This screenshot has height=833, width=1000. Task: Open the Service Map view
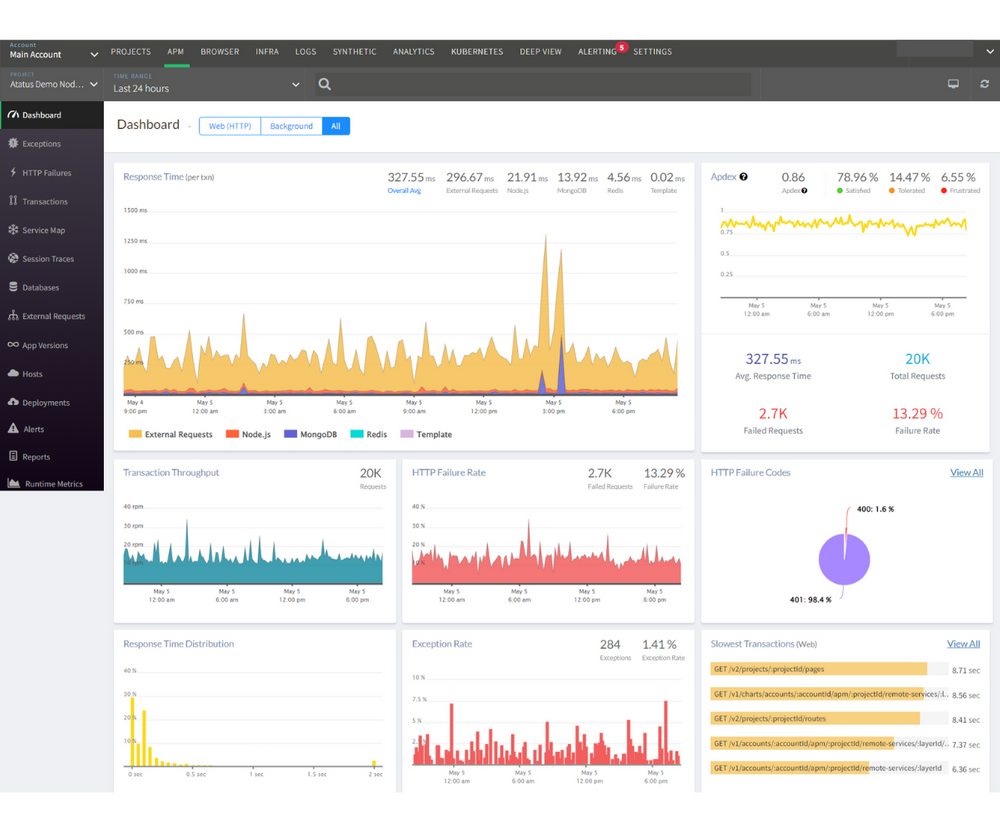(x=45, y=230)
